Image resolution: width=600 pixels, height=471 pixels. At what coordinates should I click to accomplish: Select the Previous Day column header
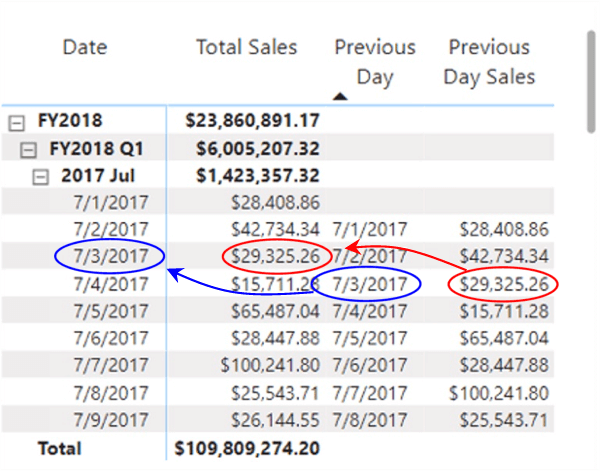[374, 61]
